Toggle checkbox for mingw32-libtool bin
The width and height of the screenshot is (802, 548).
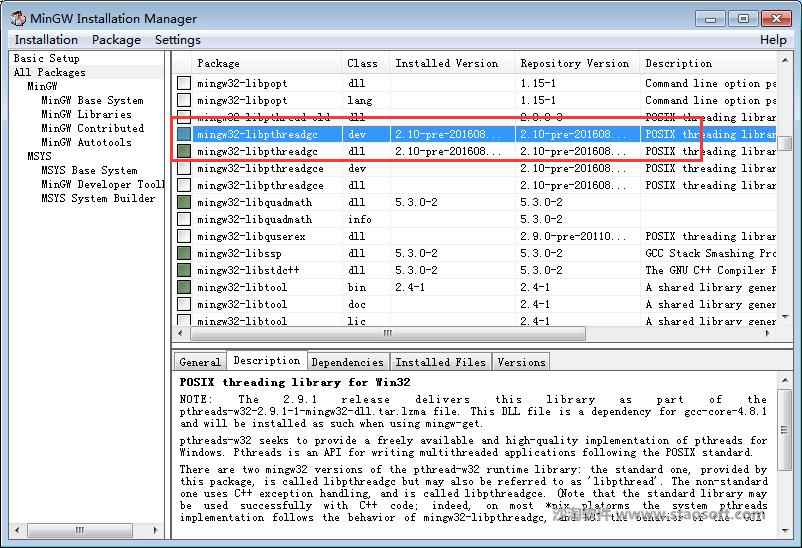pyautogui.click(x=184, y=287)
